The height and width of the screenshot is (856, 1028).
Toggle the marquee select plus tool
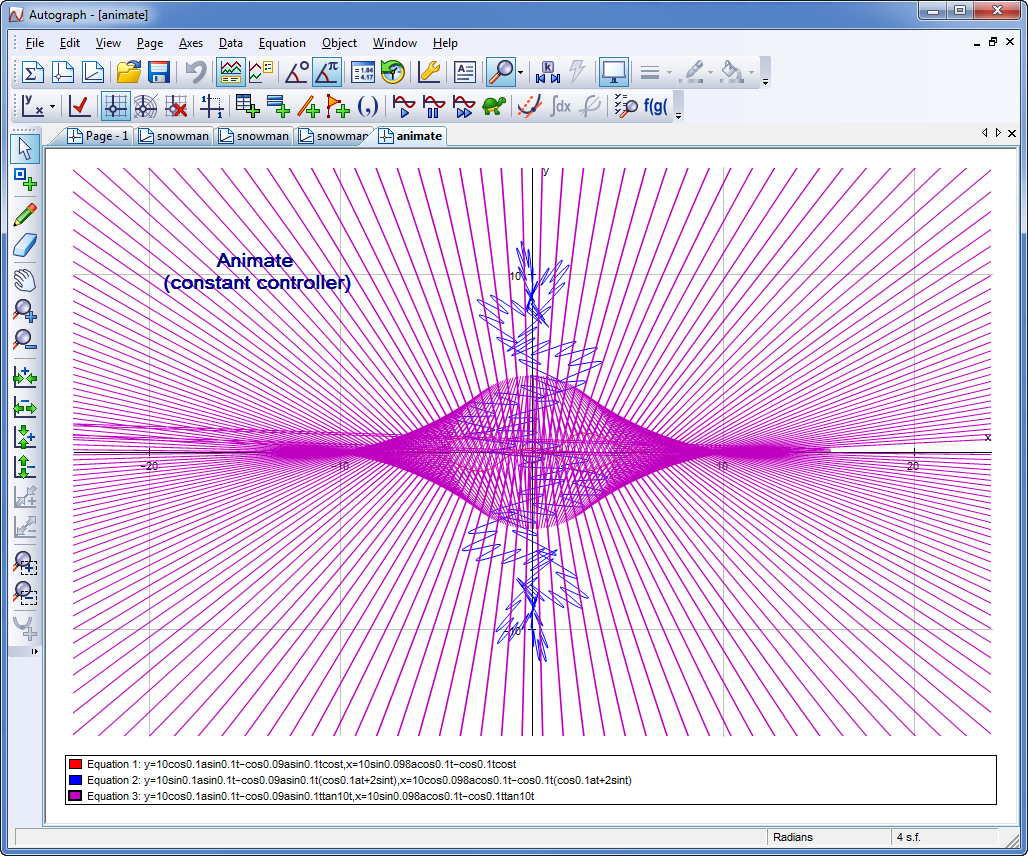[25, 179]
